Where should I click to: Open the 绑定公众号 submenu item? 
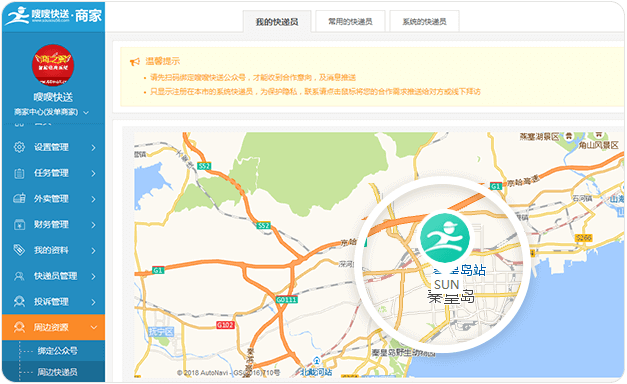pos(58,351)
